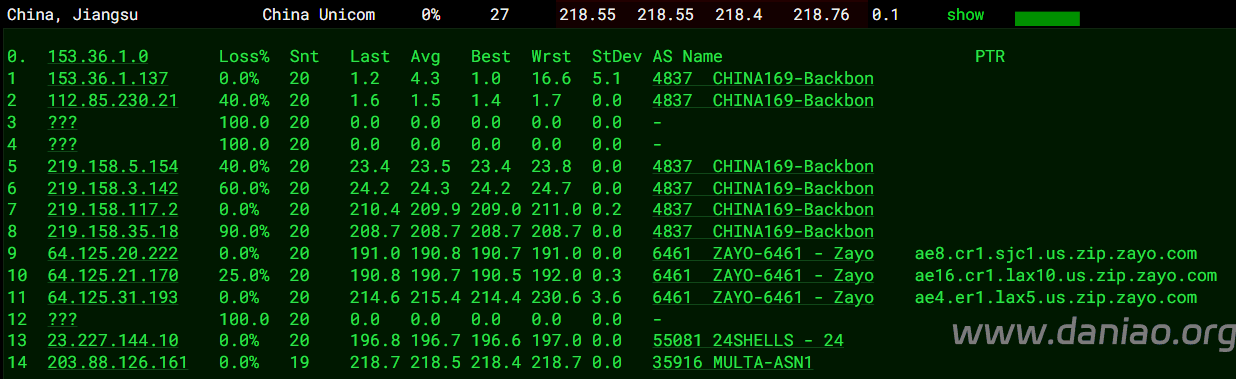Image resolution: width=1236 pixels, height=379 pixels.
Task: Click the 60.0% loss value on hop 6
Action: pos(244,188)
